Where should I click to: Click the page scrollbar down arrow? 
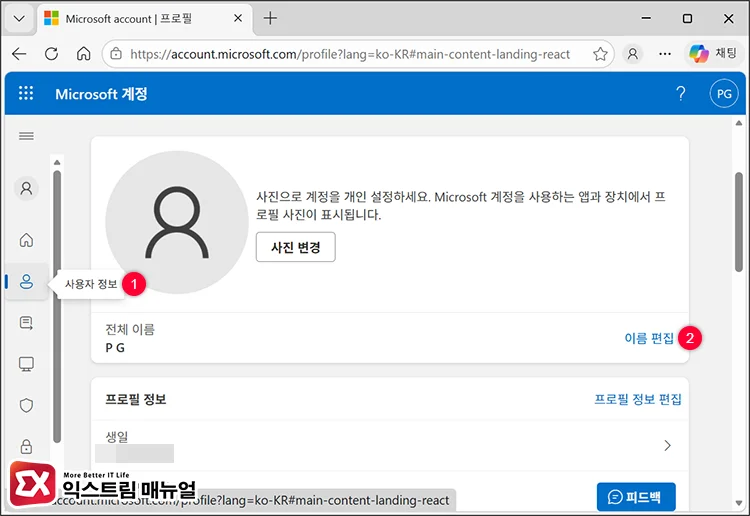tap(739, 504)
